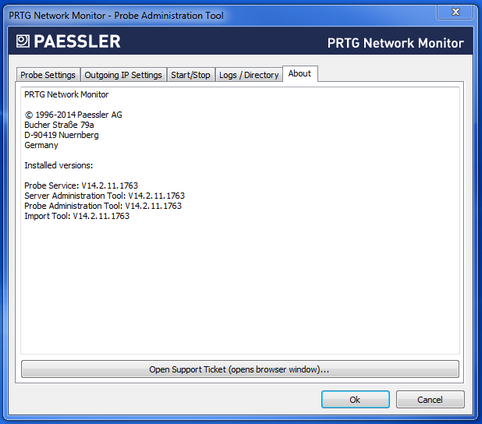The width and height of the screenshot is (482, 424).
Task: Close the window using the X button
Action: [455, 12]
